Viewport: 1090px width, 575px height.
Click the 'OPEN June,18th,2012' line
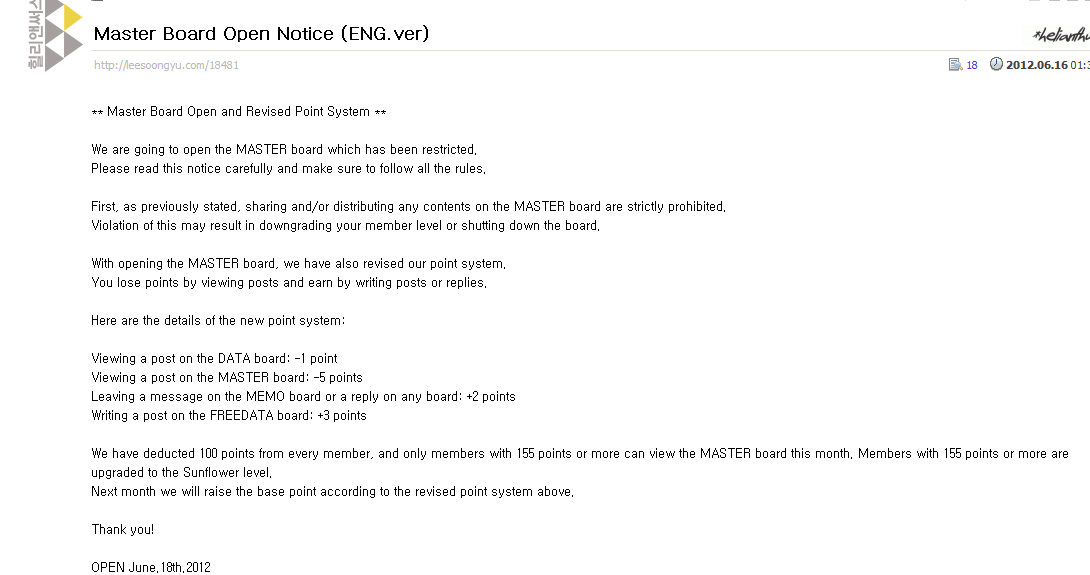151,567
